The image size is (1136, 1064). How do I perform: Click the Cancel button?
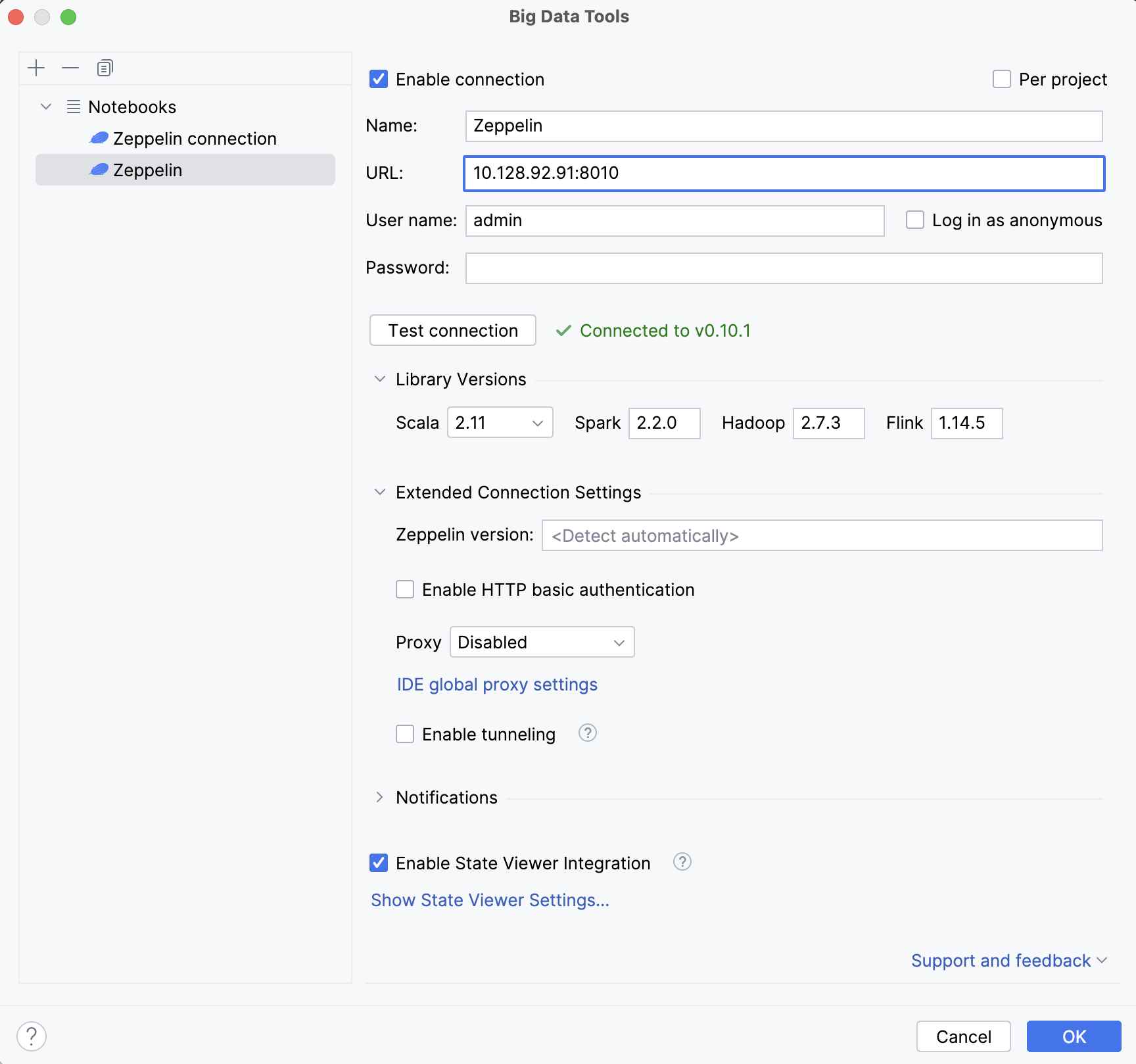pos(964,1036)
